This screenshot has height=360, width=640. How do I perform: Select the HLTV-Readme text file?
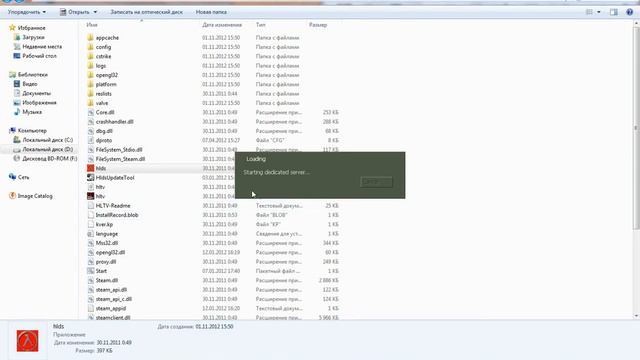click(113, 206)
